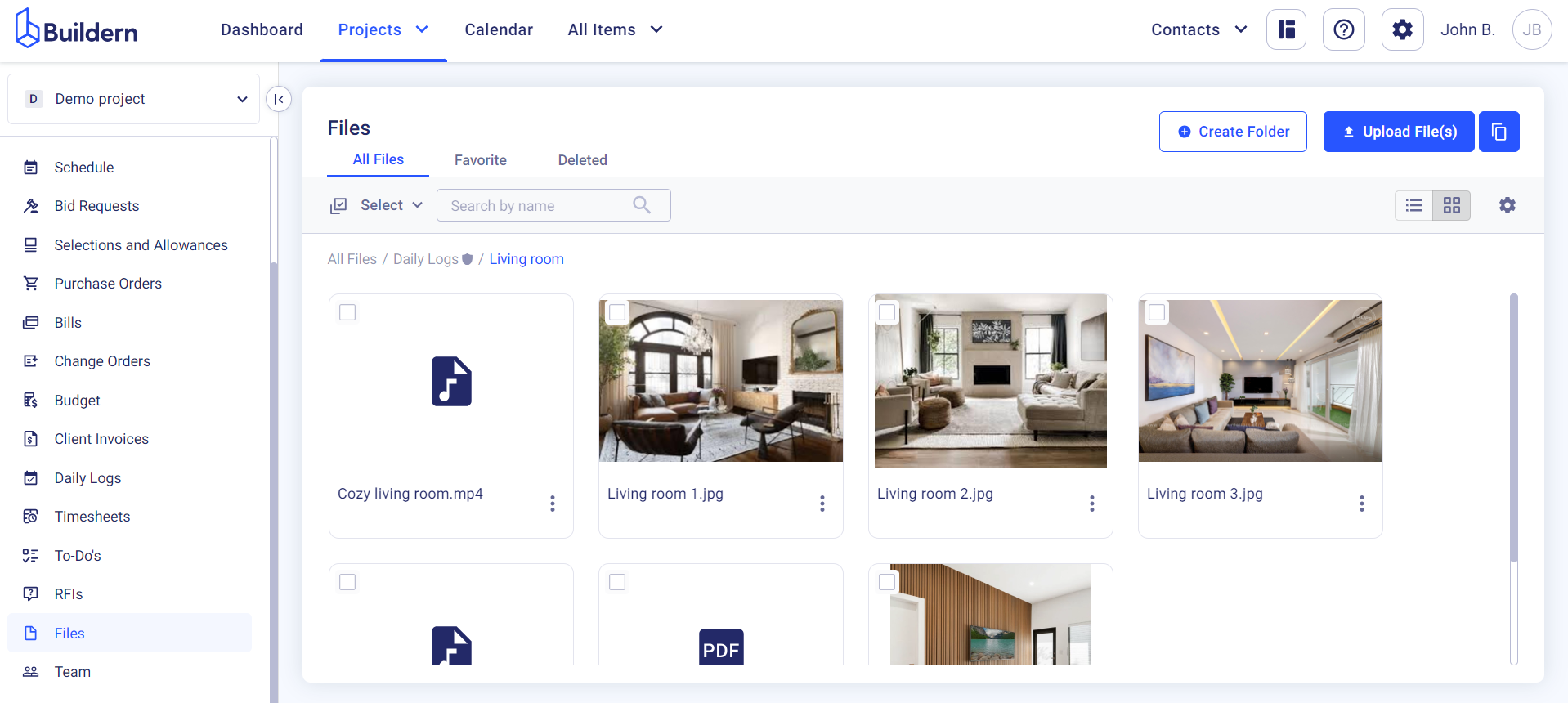Go to Daily Logs breadcrumb link
1568x703 pixels.
(x=425, y=259)
